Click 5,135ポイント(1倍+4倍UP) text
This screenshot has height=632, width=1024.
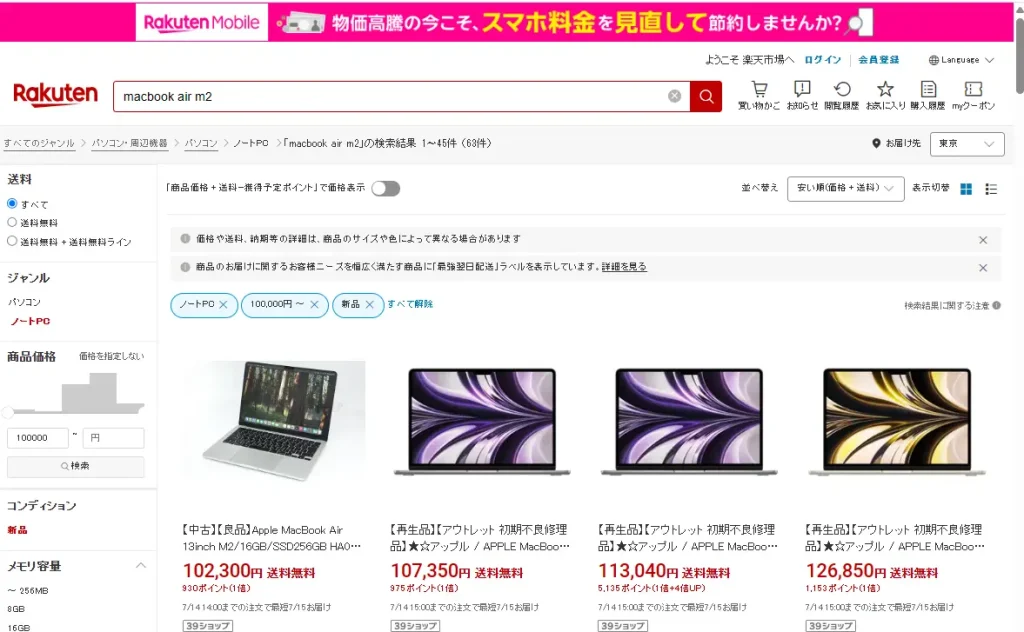point(652,588)
